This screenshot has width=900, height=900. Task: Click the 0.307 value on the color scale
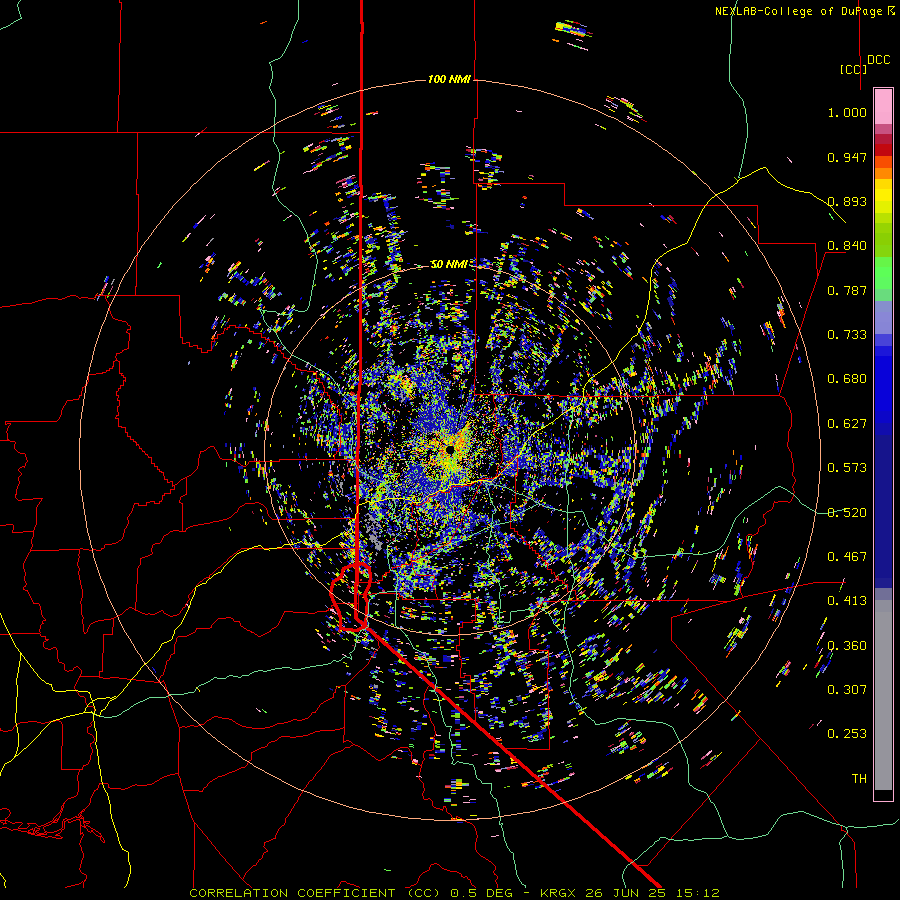847,690
